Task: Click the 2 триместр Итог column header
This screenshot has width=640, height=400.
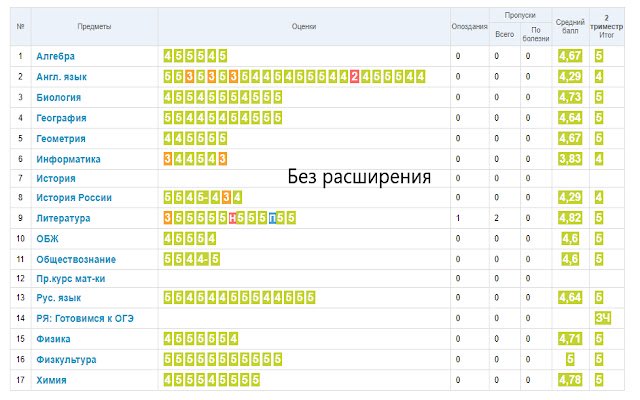Action: pos(607,27)
